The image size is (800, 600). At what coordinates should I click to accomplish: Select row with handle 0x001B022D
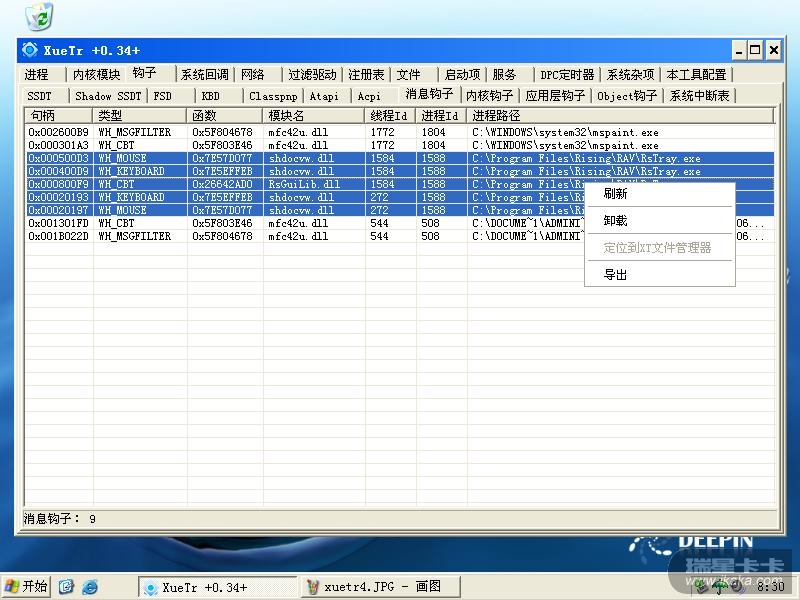(x=399, y=236)
